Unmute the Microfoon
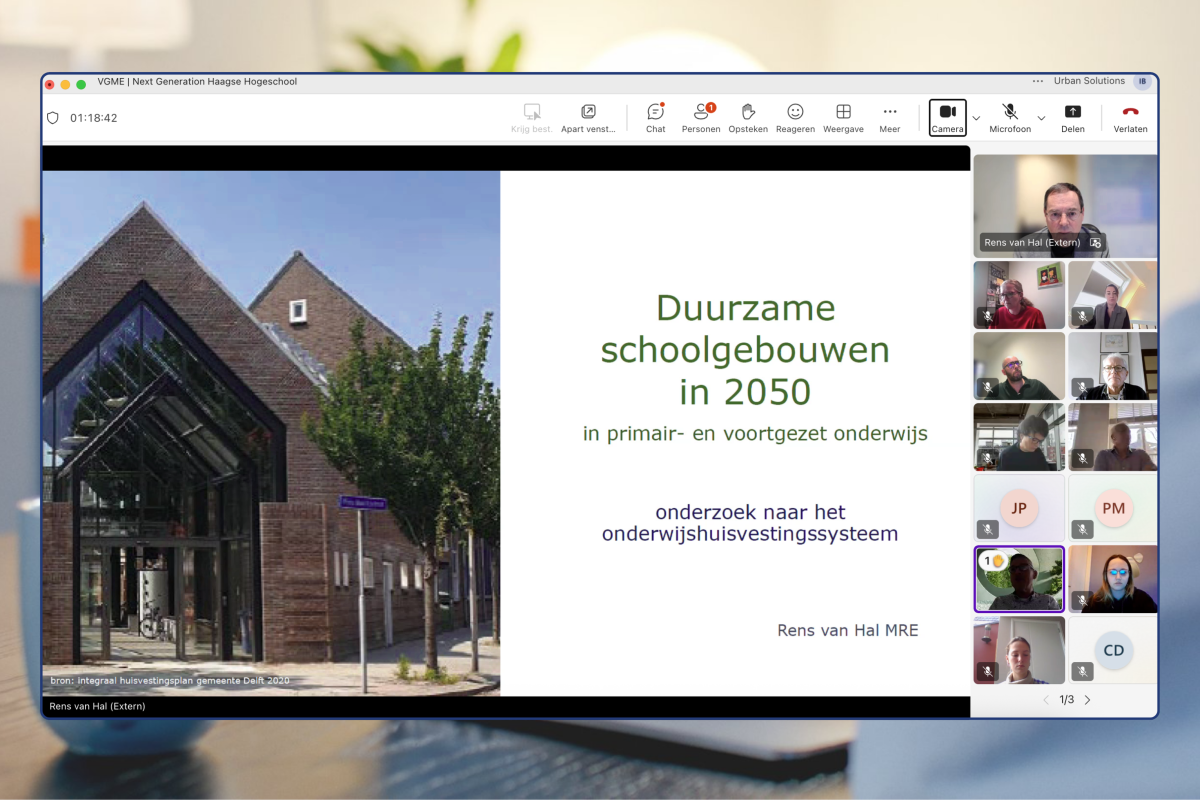 pyautogui.click(x=1010, y=117)
